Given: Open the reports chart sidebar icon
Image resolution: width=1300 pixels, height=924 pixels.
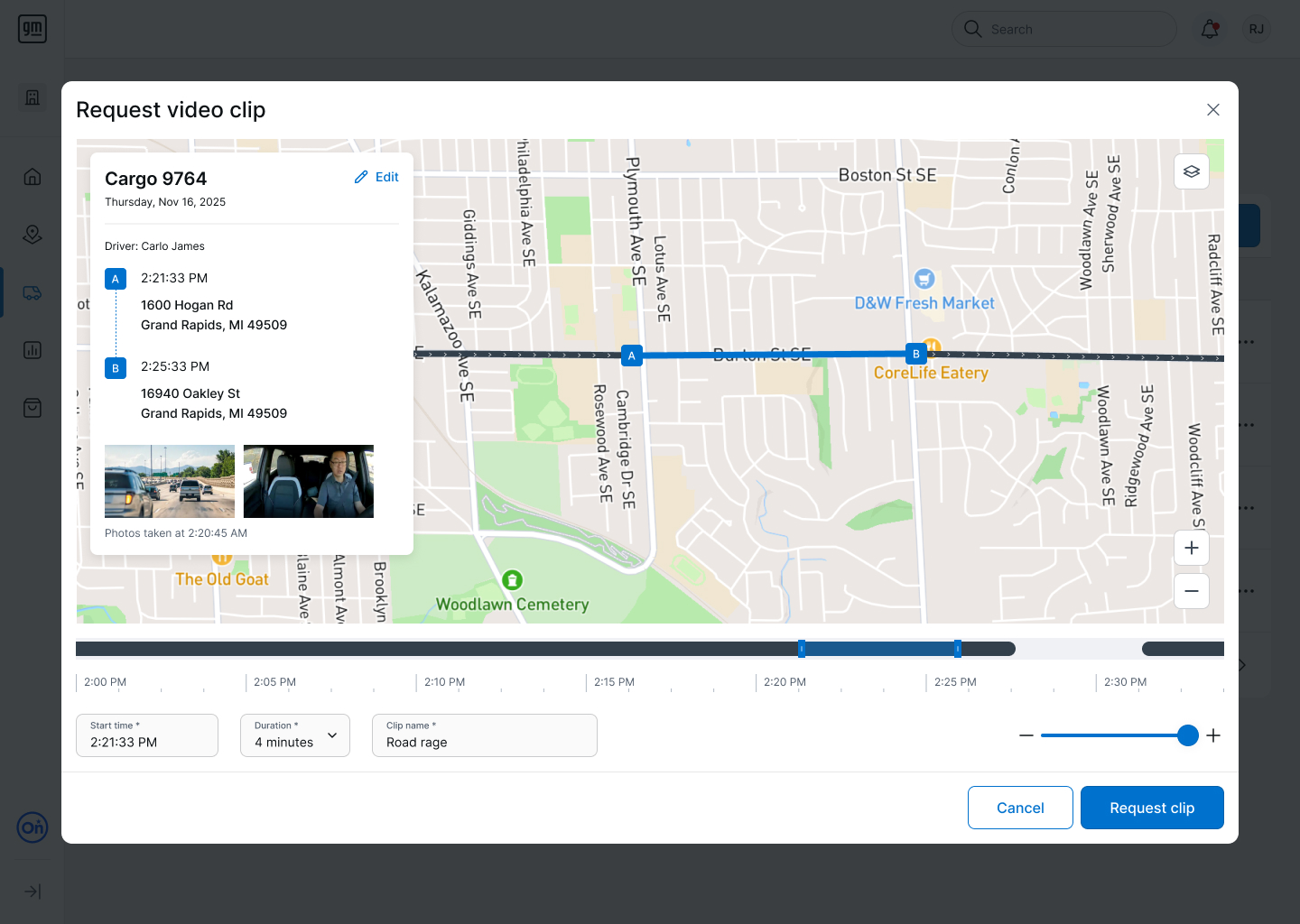Looking at the screenshot, I should 32,350.
